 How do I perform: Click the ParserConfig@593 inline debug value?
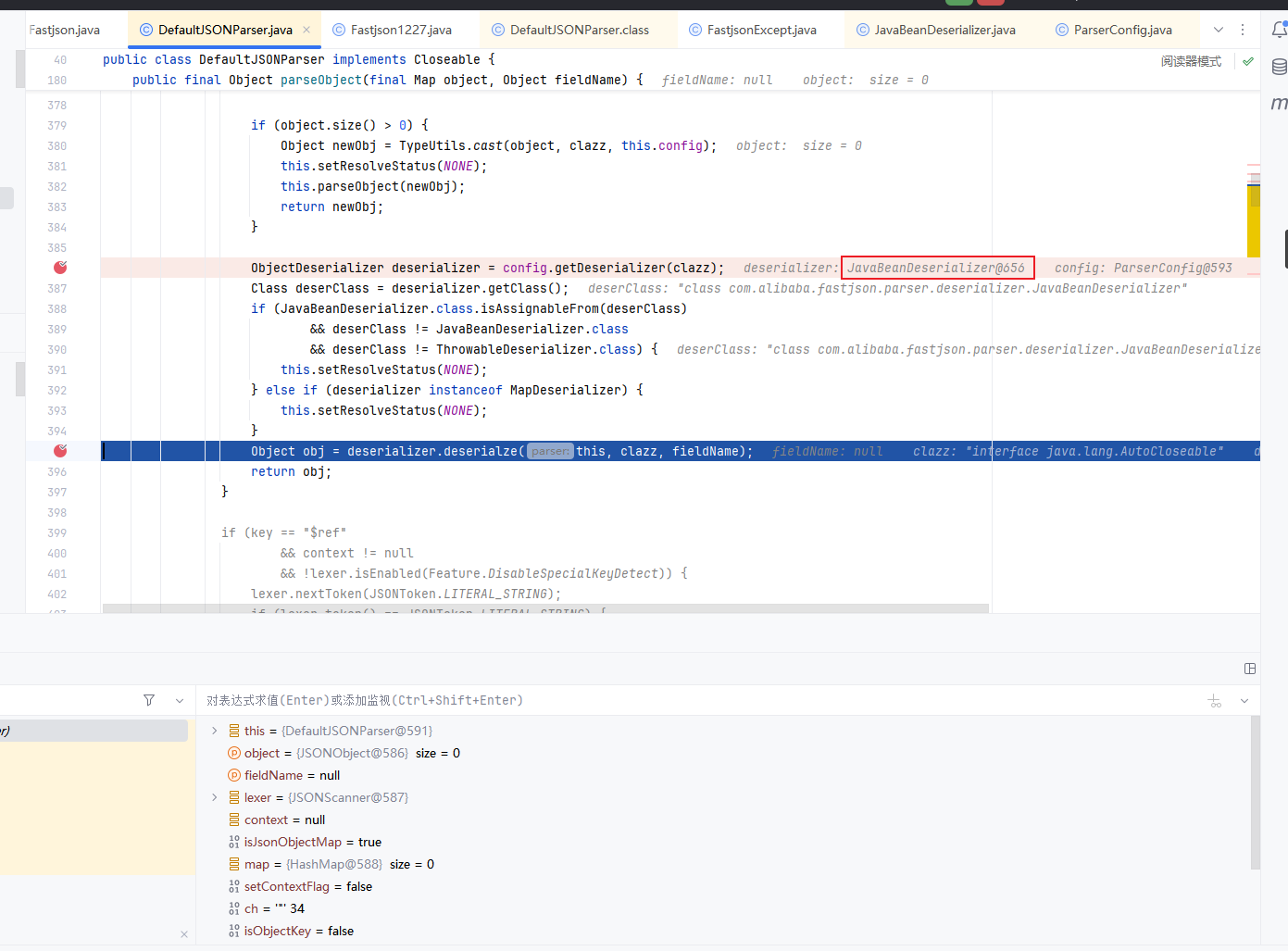pyautogui.click(x=1172, y=268)
